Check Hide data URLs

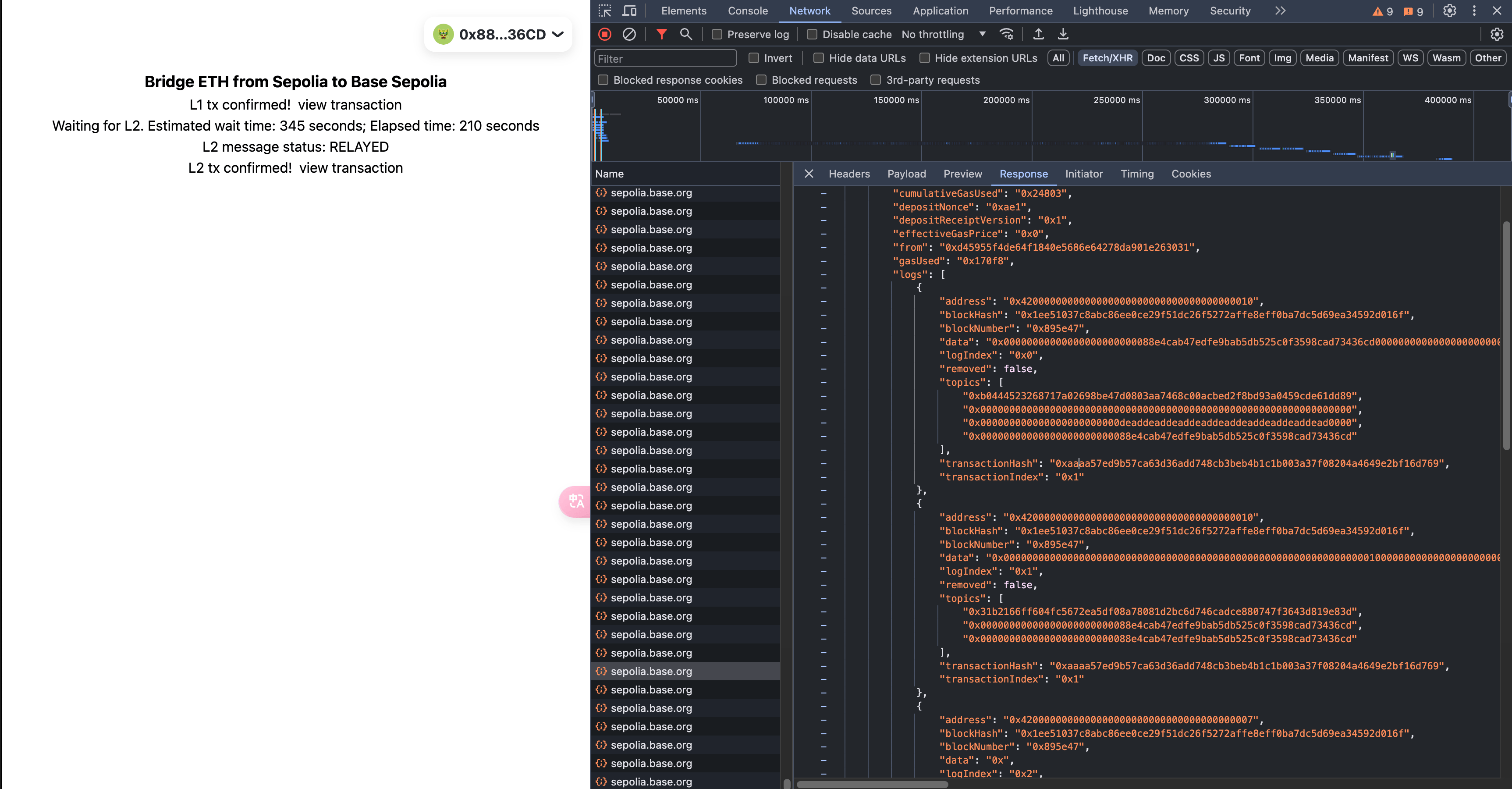[818, 58]
